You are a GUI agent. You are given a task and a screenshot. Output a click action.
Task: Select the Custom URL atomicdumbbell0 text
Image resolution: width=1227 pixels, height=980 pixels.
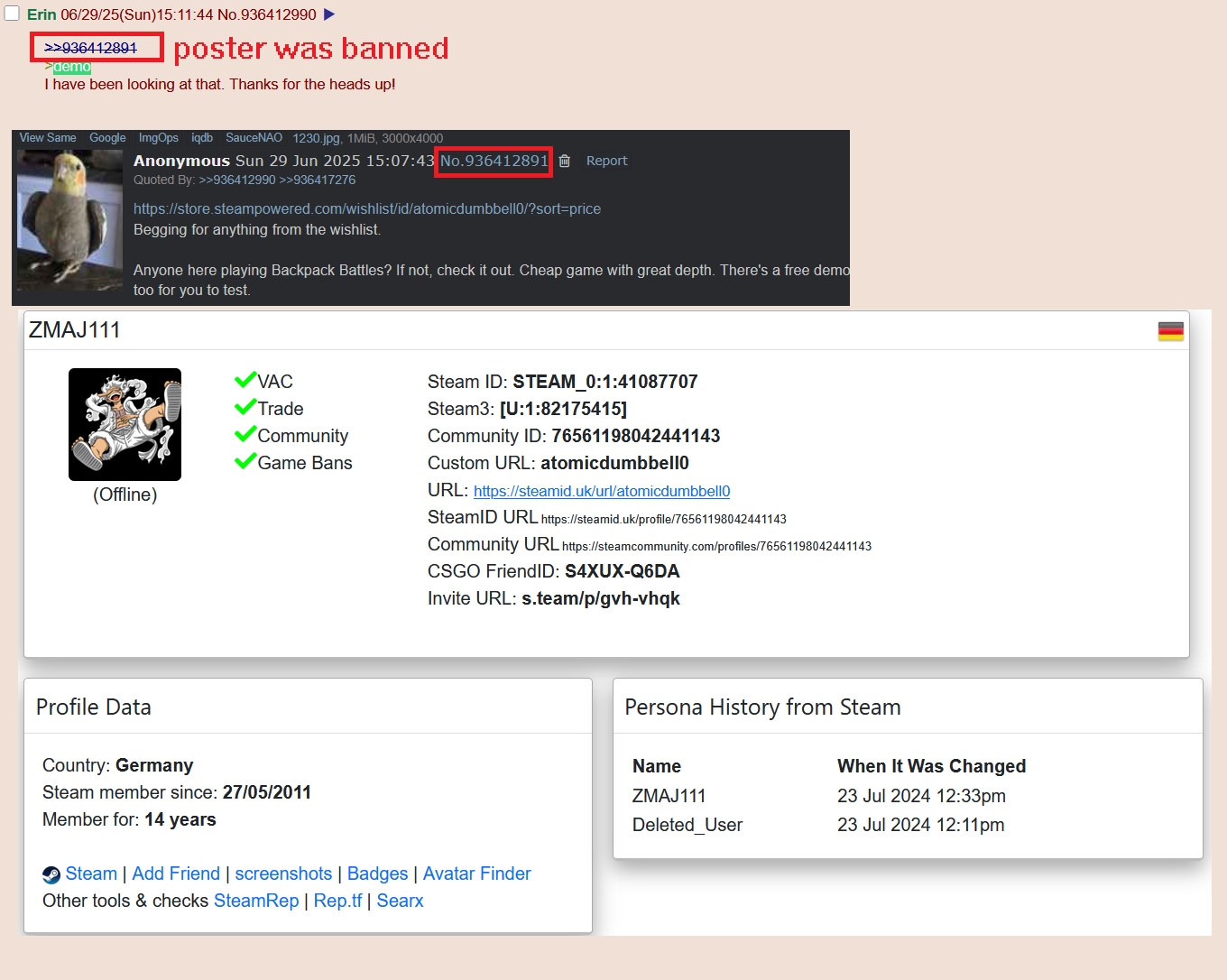coord(614,463)
